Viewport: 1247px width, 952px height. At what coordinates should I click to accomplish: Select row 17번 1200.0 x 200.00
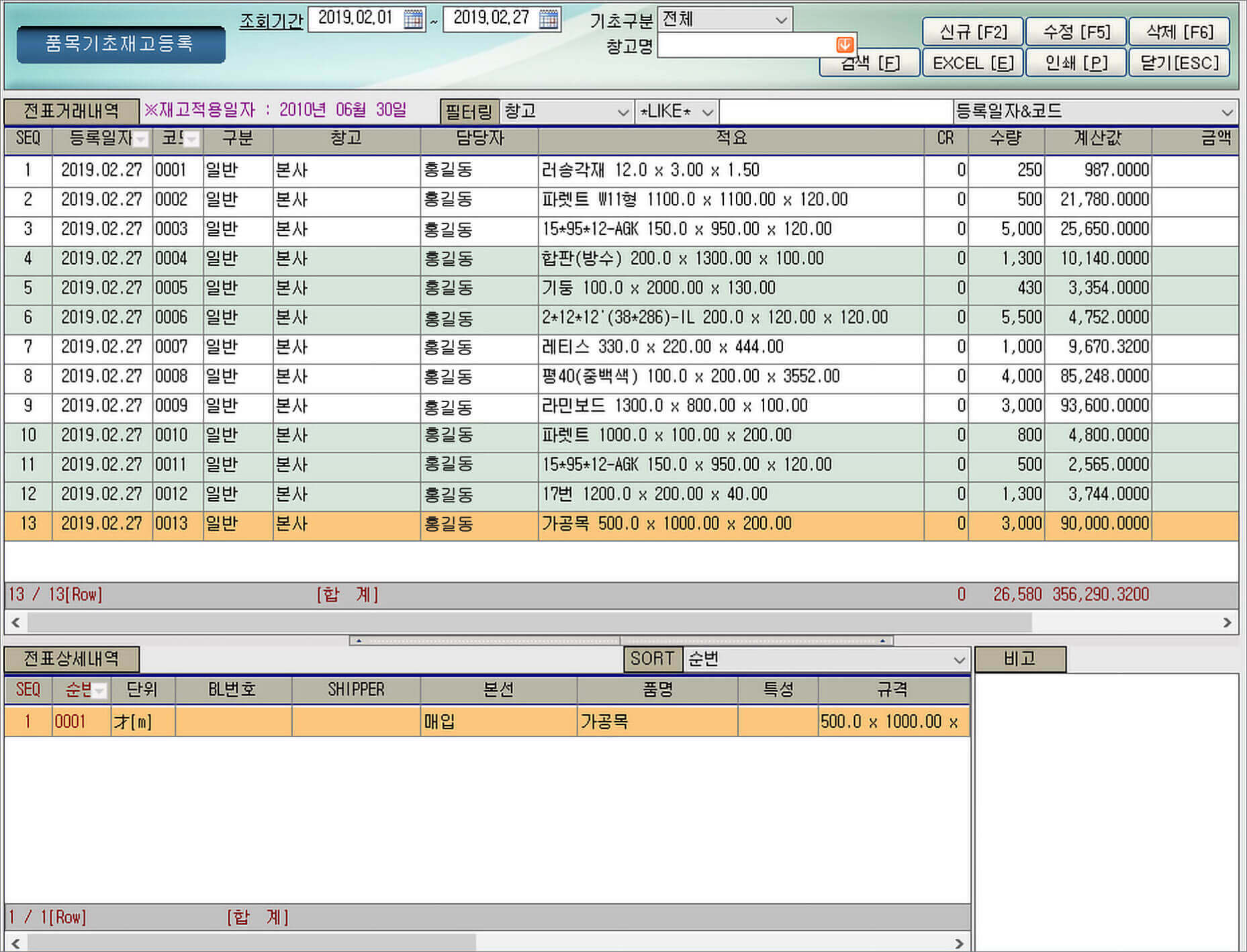pyautogui.click(x=621, y=495)
